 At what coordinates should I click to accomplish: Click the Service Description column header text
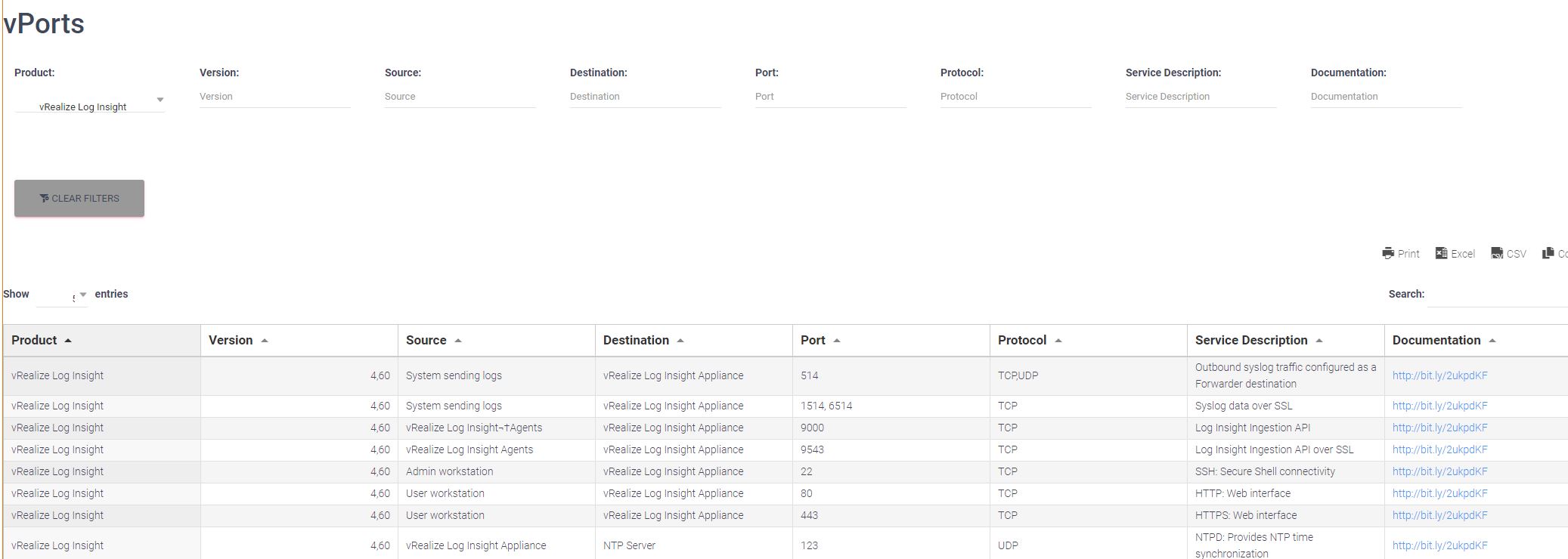(x=1251, y=340)
